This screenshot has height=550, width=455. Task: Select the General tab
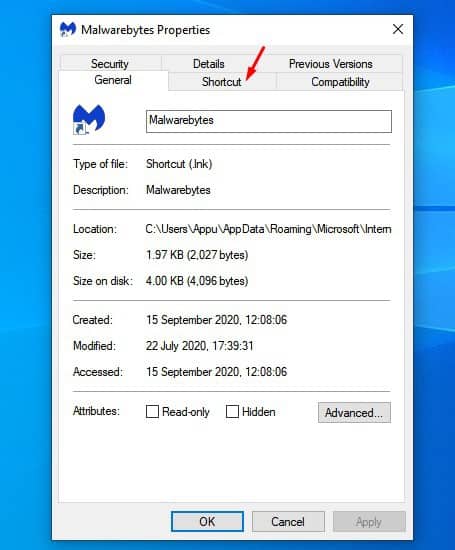click(113, 80)
